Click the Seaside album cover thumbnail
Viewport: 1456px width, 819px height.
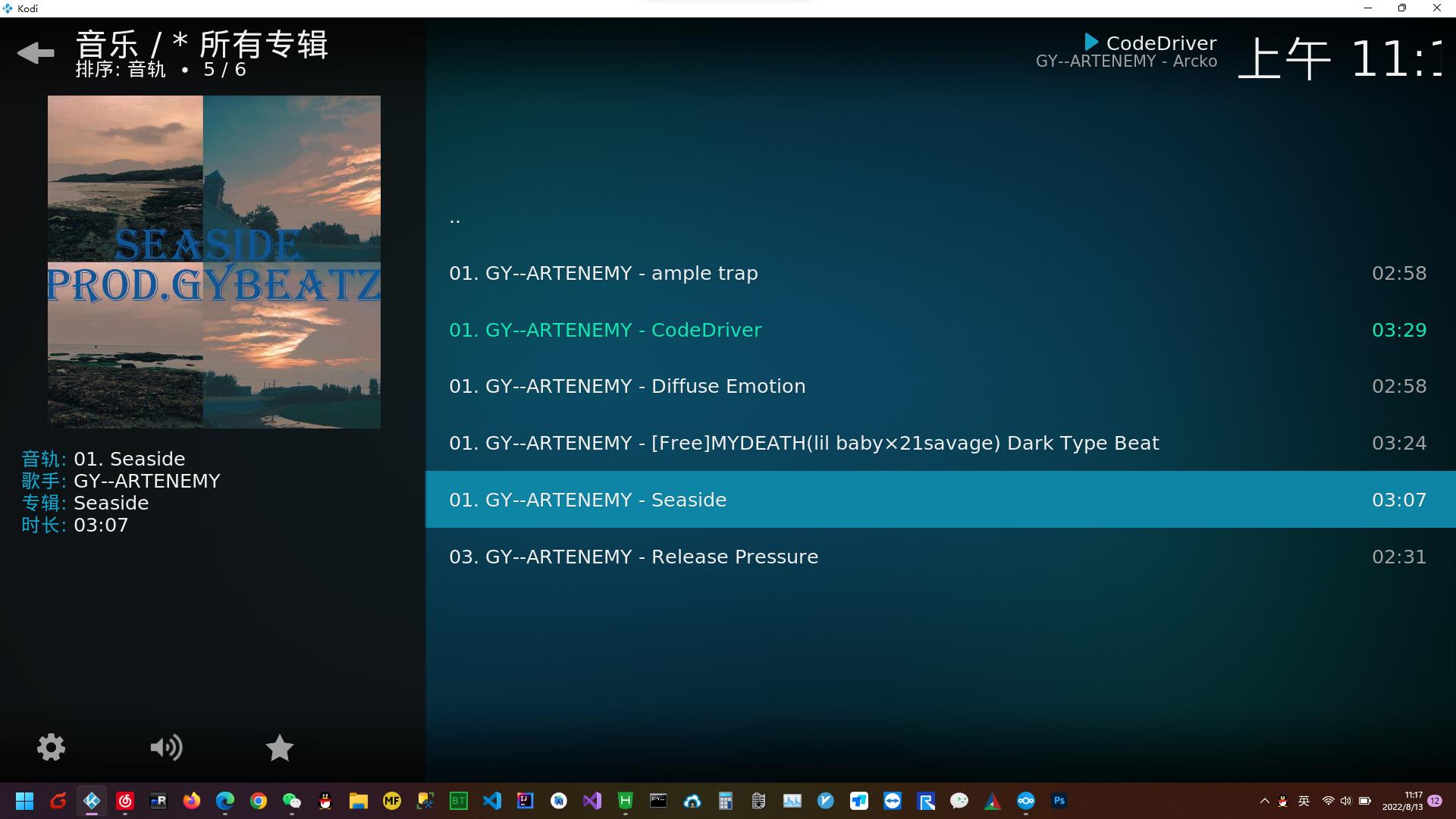pyautogui.click(x=214, y=262)
